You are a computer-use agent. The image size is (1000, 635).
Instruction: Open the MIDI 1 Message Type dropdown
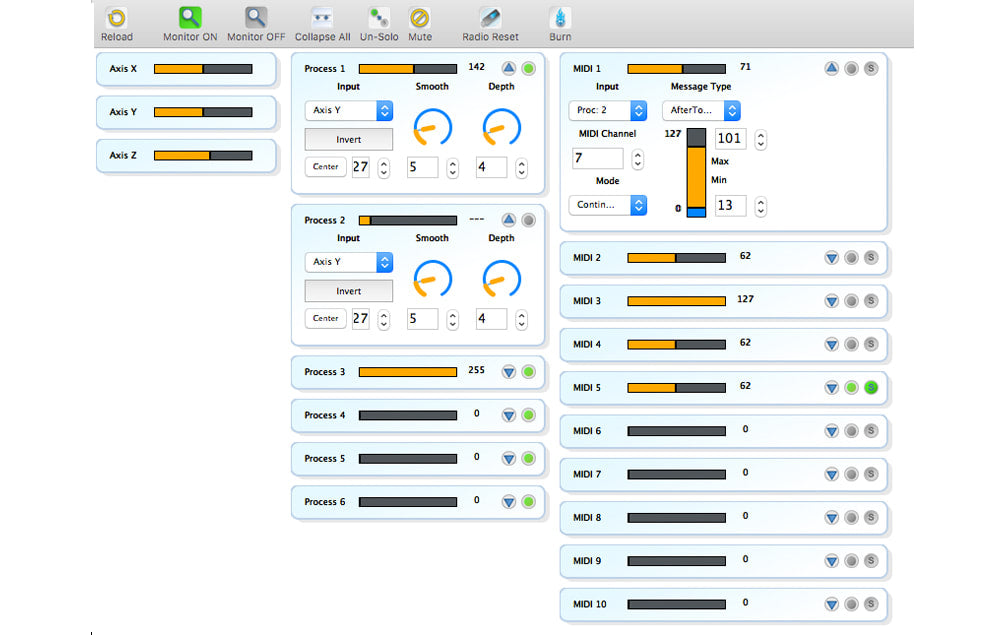pos(700,110)
